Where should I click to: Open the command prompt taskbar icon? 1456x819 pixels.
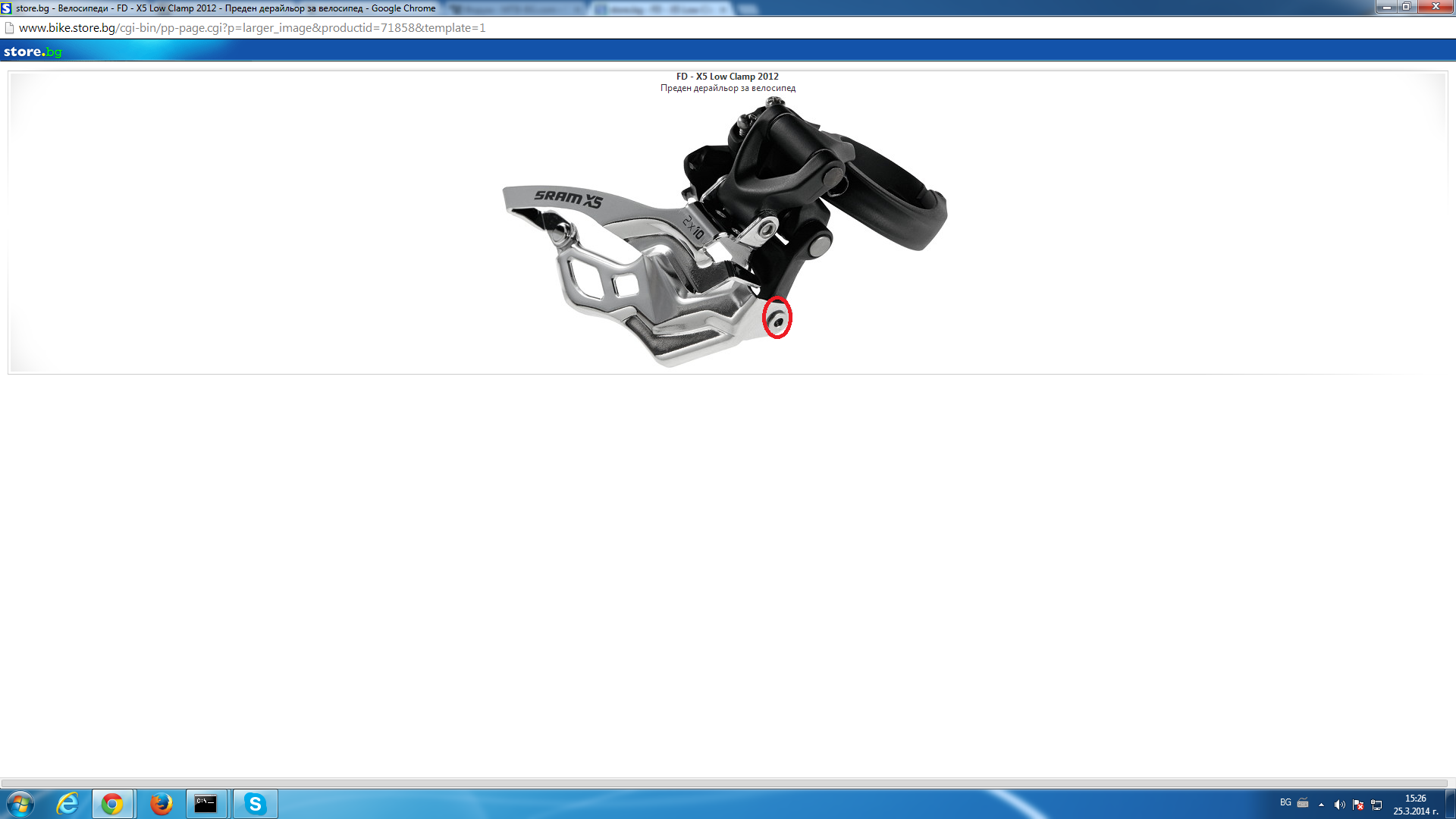coord(206,804)
